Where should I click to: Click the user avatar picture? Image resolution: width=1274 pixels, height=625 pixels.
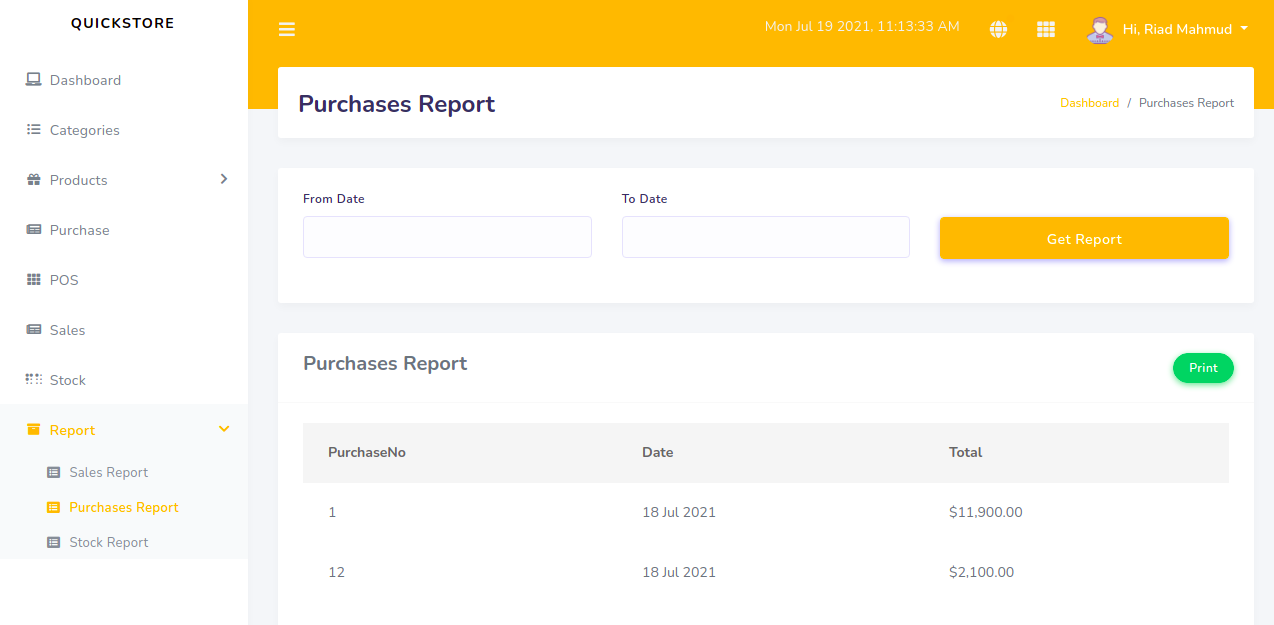tap(1099, 29)
